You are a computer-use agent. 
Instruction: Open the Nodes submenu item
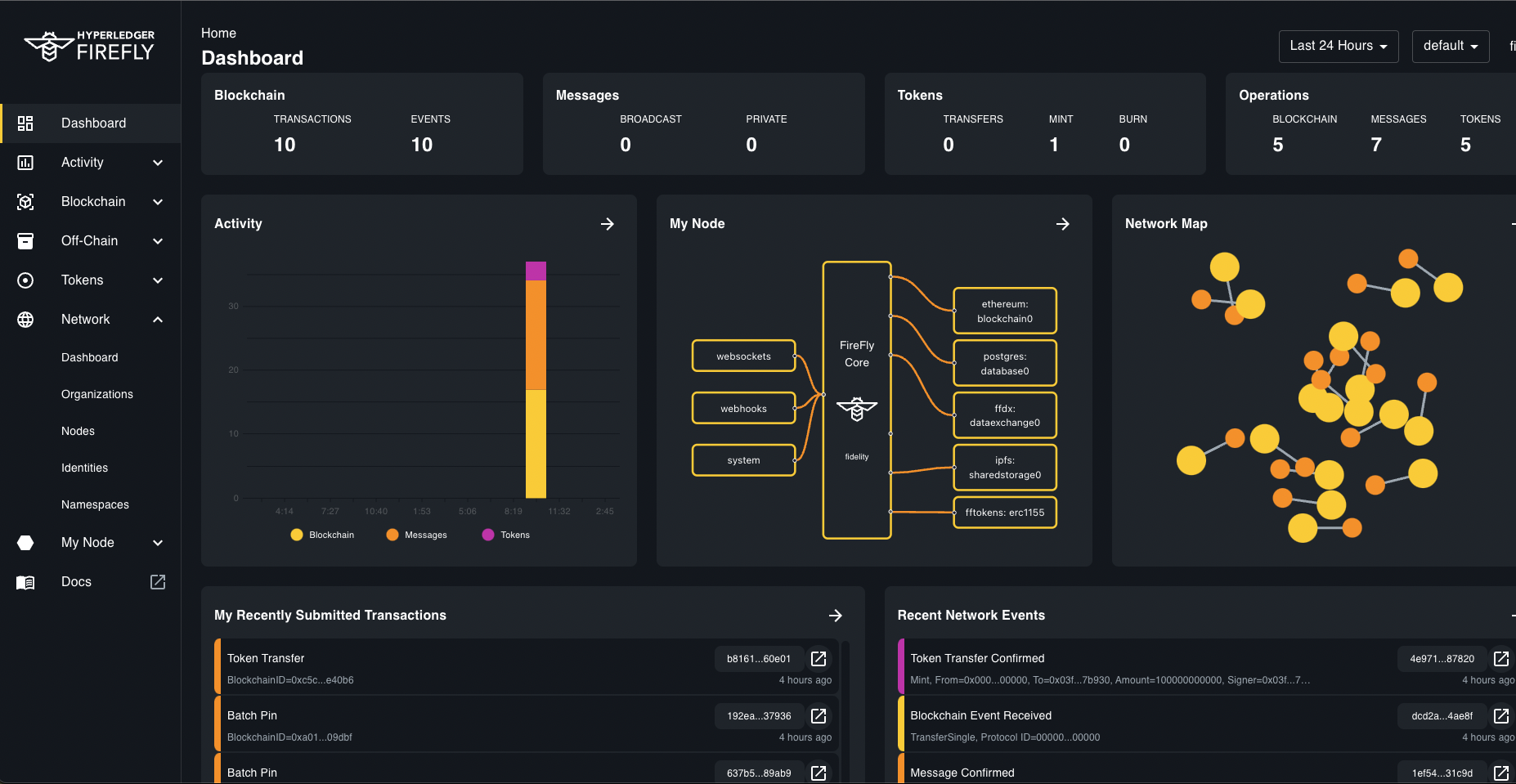78,432
